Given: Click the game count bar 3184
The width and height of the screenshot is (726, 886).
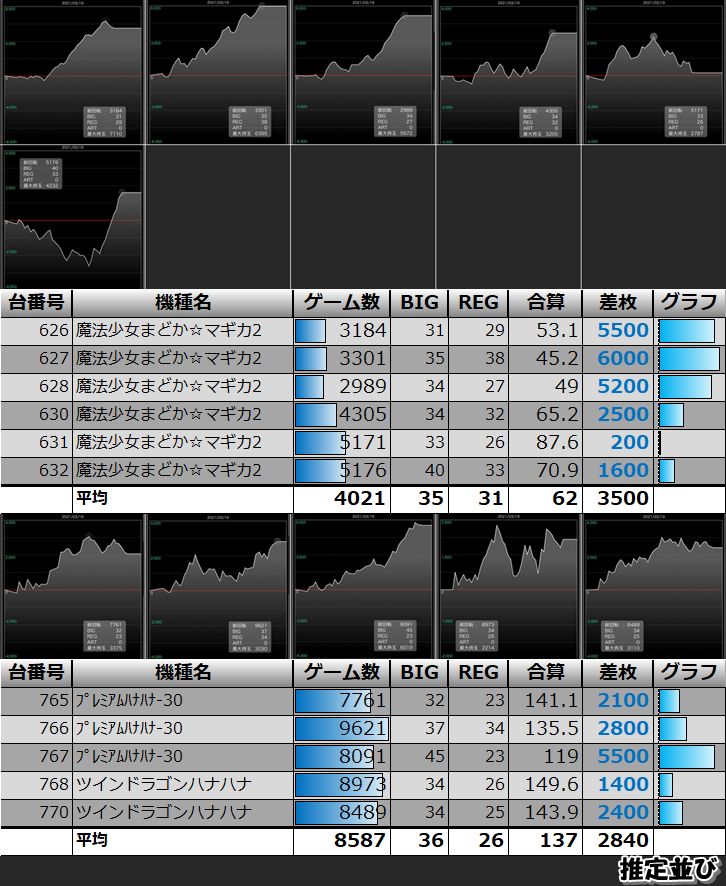Looking at the screenshot, I should tap(310, 331).
